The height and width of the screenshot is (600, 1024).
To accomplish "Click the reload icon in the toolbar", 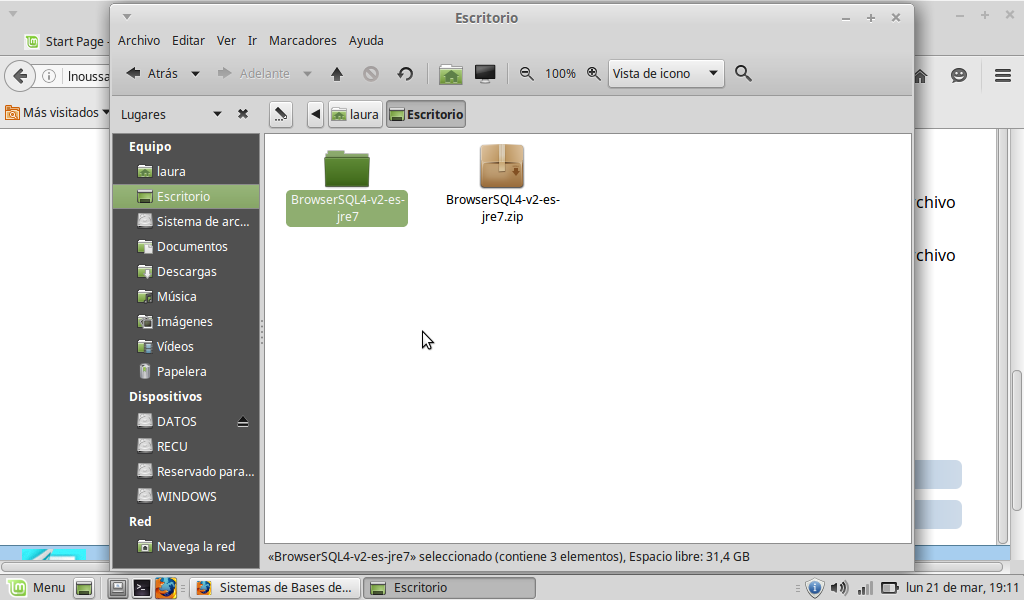I will pos(405,73).
